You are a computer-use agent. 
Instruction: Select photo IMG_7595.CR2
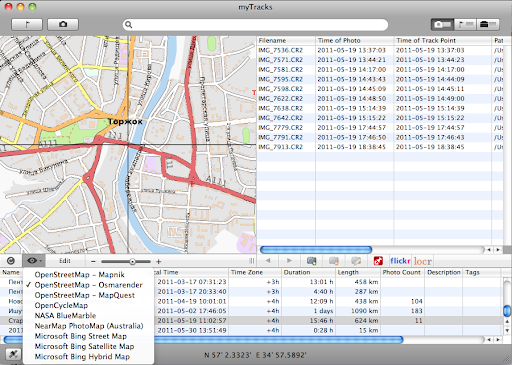click(x=380, y=79)
